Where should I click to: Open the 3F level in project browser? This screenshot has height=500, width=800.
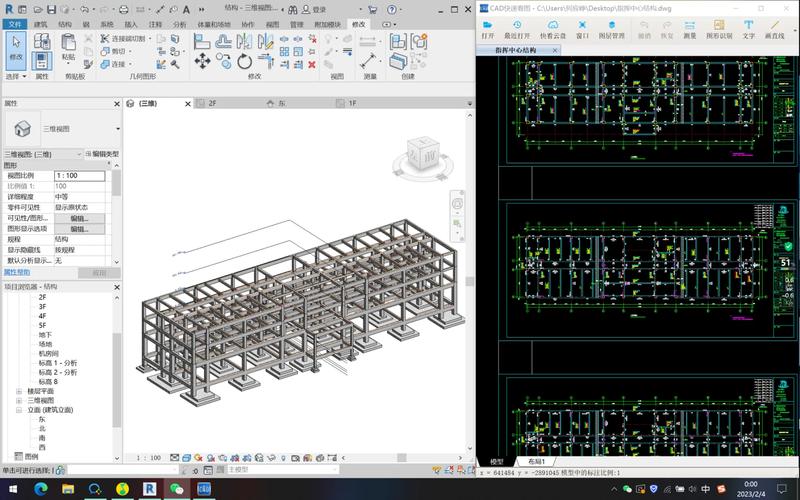coord(42,307)
